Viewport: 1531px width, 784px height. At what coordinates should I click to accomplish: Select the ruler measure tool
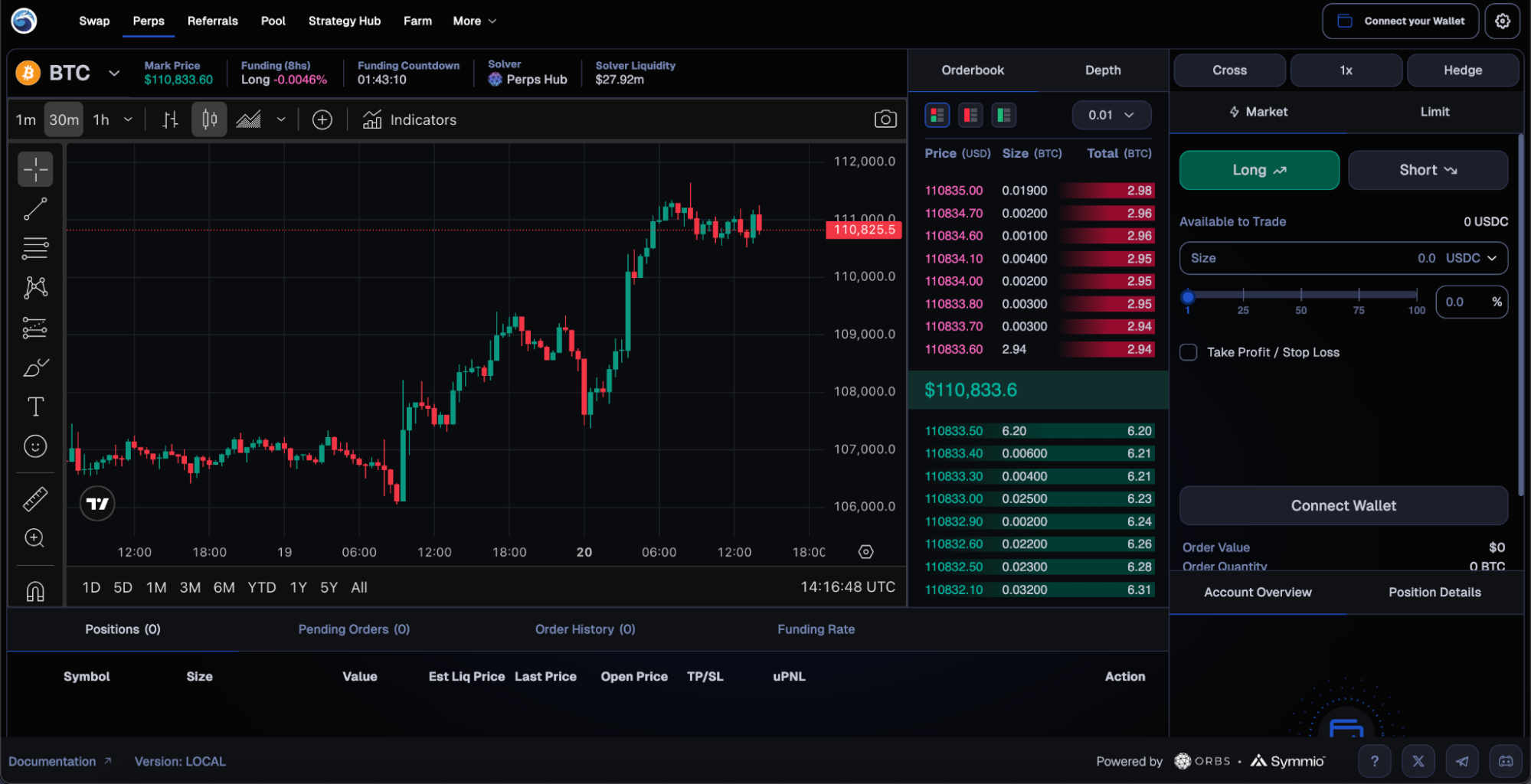click(x=35, y=498)
